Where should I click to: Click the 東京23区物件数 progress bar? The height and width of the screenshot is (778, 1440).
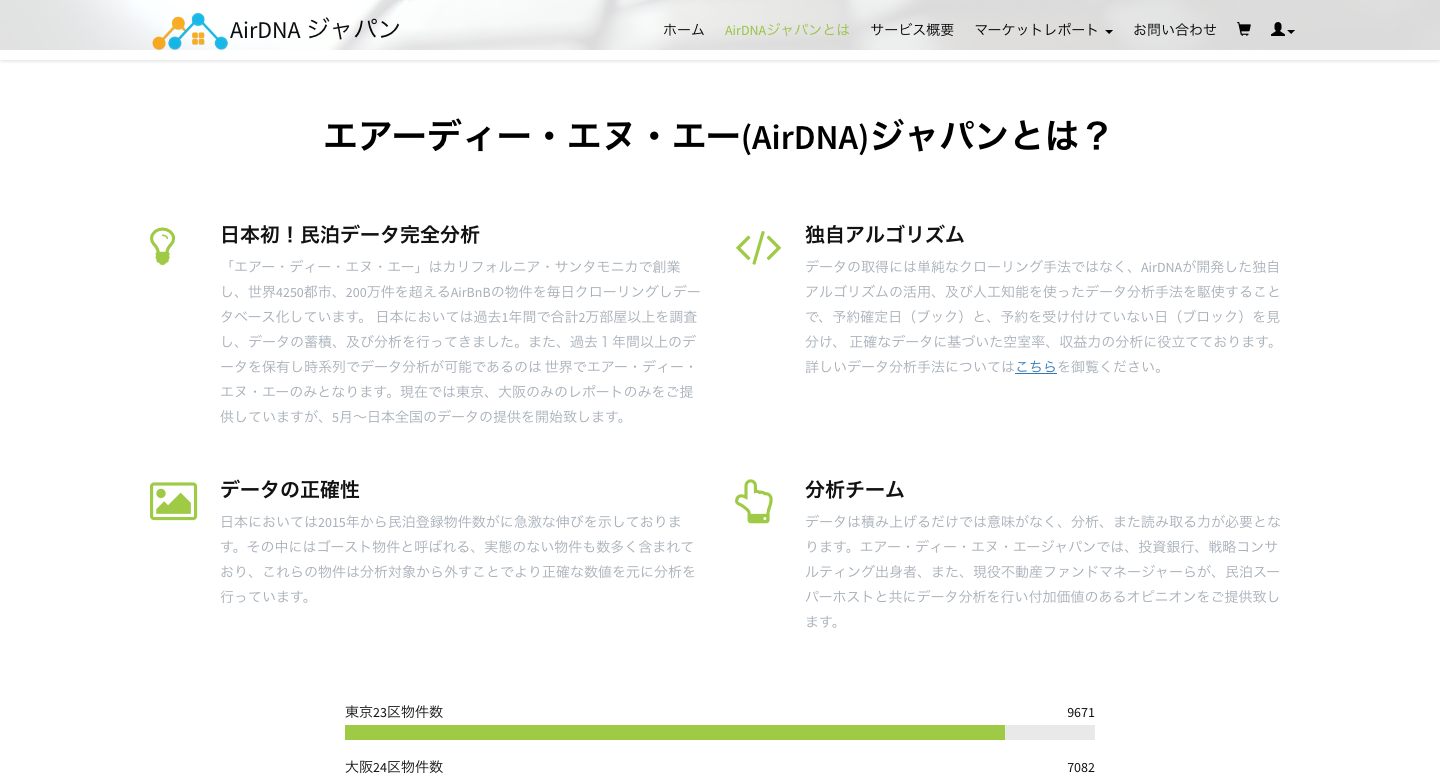point(719,732)
